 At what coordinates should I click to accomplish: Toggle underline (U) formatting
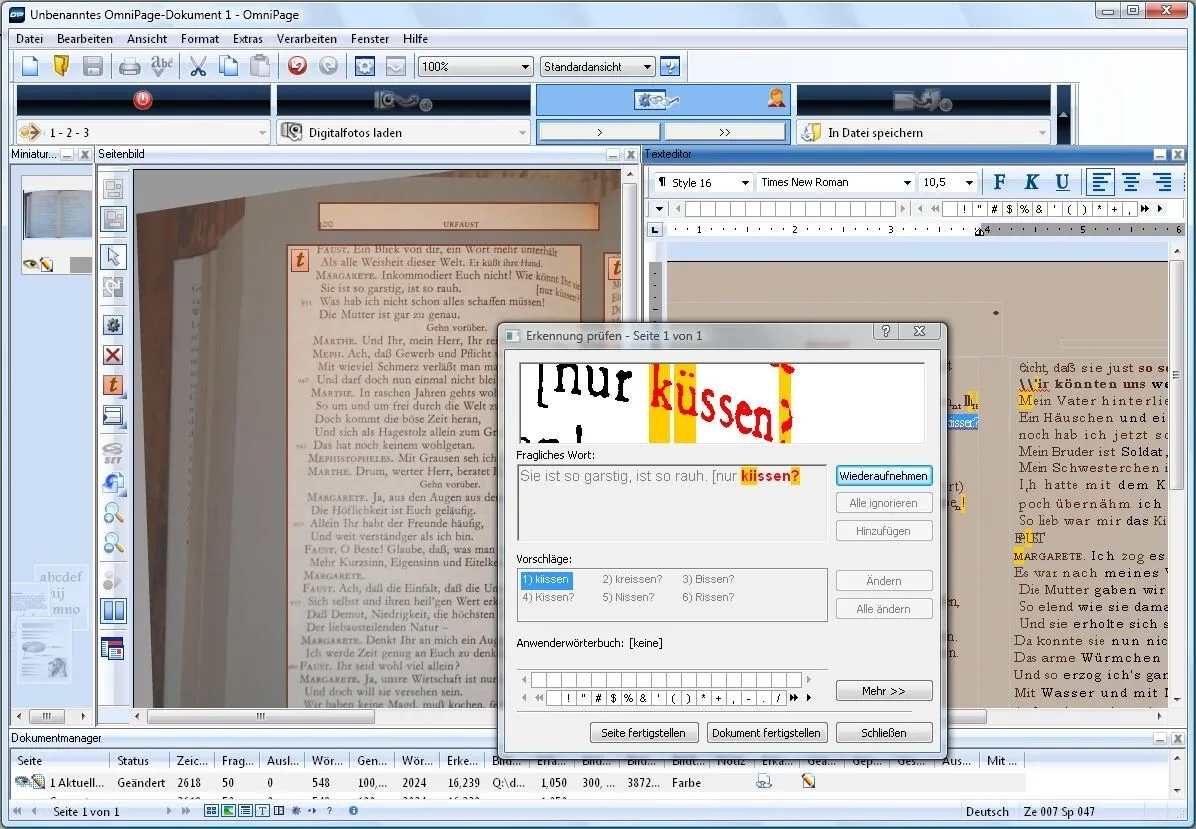1062,182
